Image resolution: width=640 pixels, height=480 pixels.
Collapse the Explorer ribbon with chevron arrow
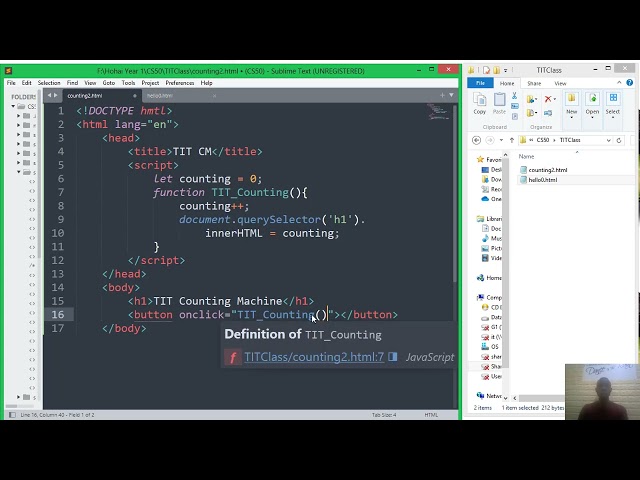click(x=619, y=82)
